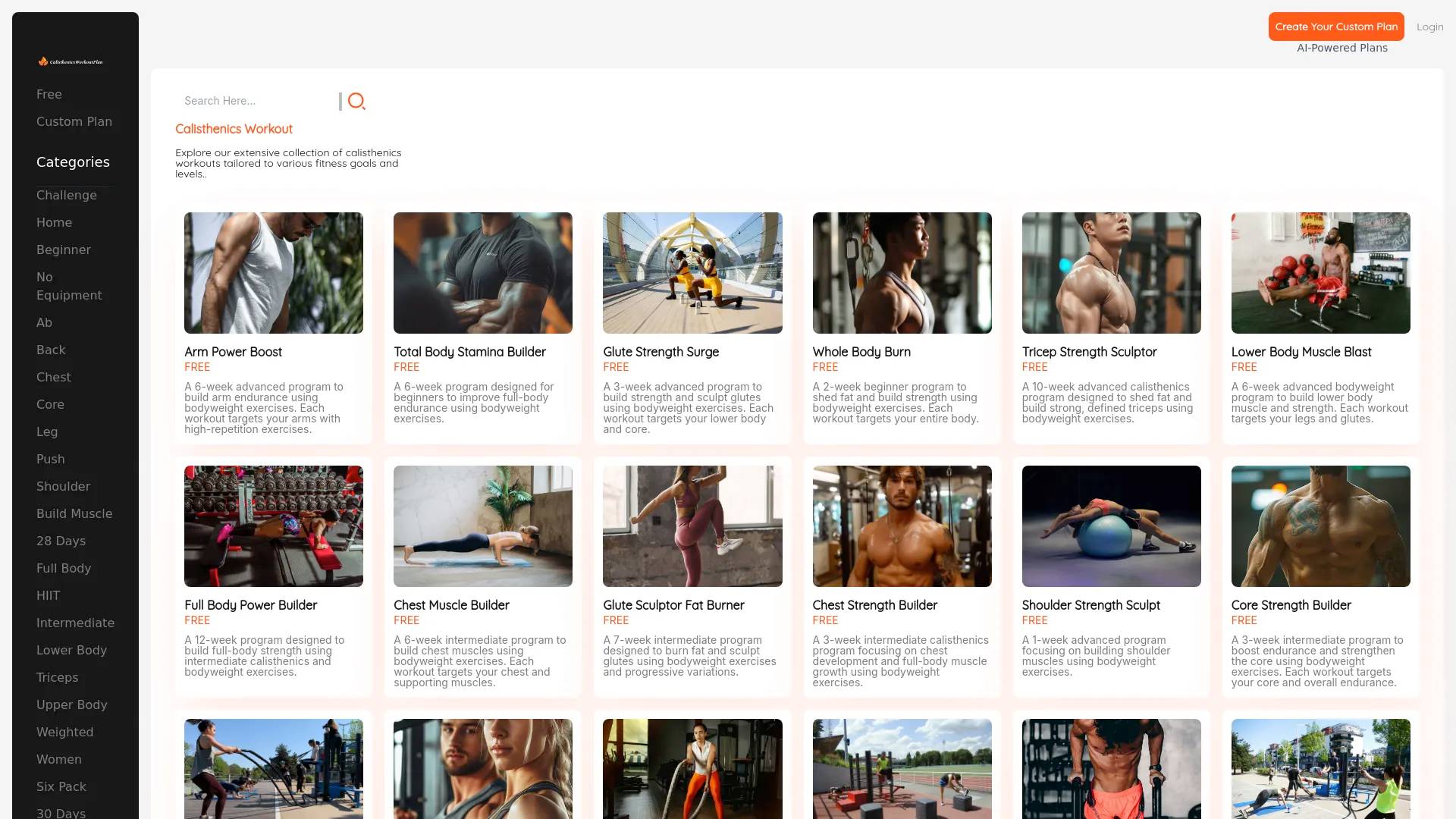Select Custom Plan in the sidebar
This screenshot has height=819, width=1456.
pyautogui.click(x=74, y=121)
